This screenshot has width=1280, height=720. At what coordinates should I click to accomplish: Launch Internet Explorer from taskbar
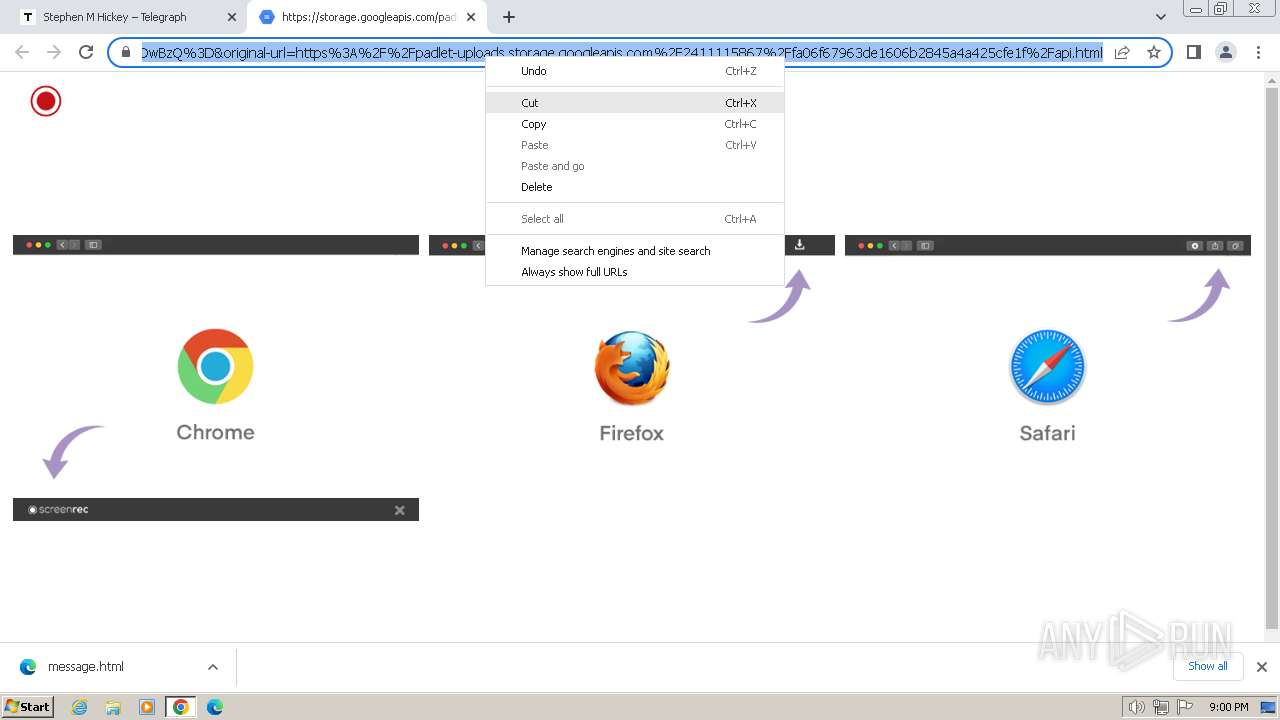point(80,707)
